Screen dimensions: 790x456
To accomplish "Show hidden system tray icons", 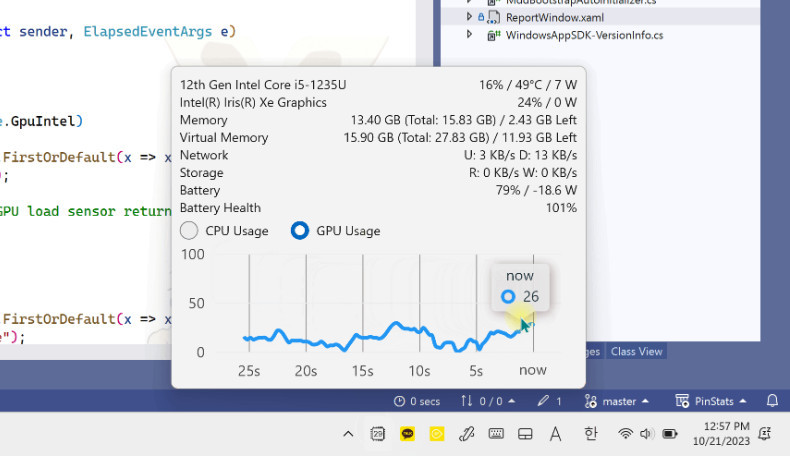I will tap(348, 434).
